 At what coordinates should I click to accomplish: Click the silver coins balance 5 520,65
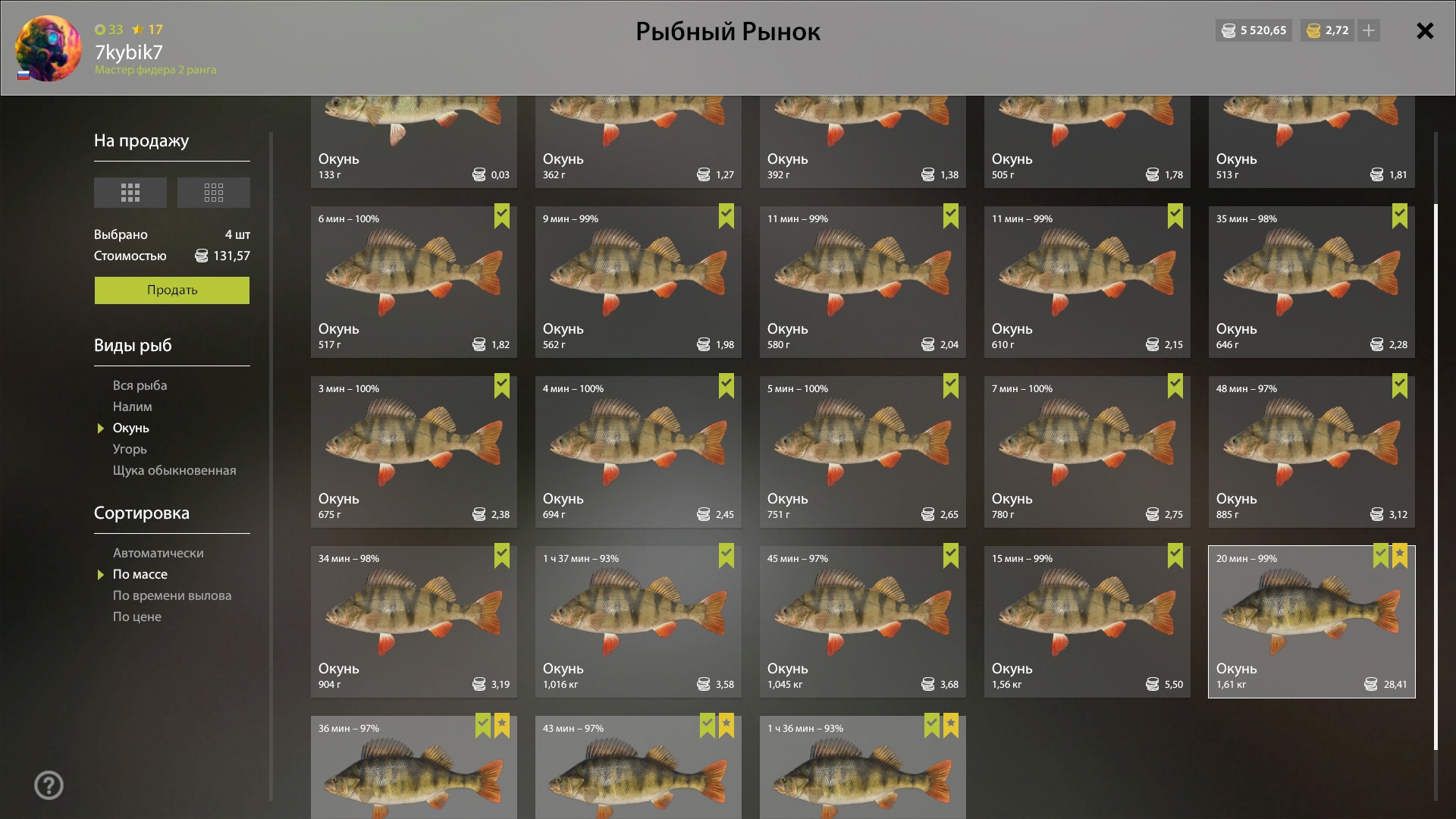tap(1254, 30)
